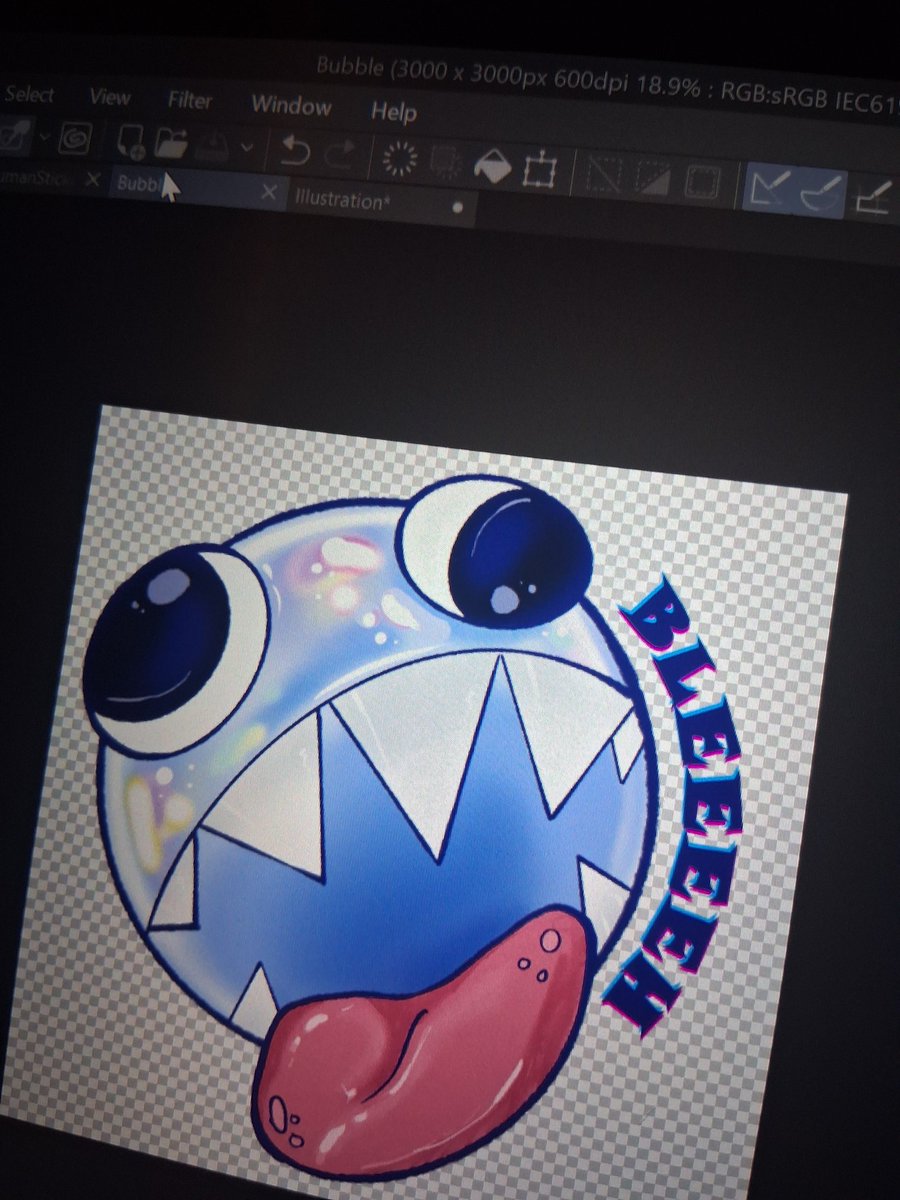Screen dimensions: 900x1200
Task: Open Clip Studio launcher swirl icon
Action: click(x=75, y=140)
